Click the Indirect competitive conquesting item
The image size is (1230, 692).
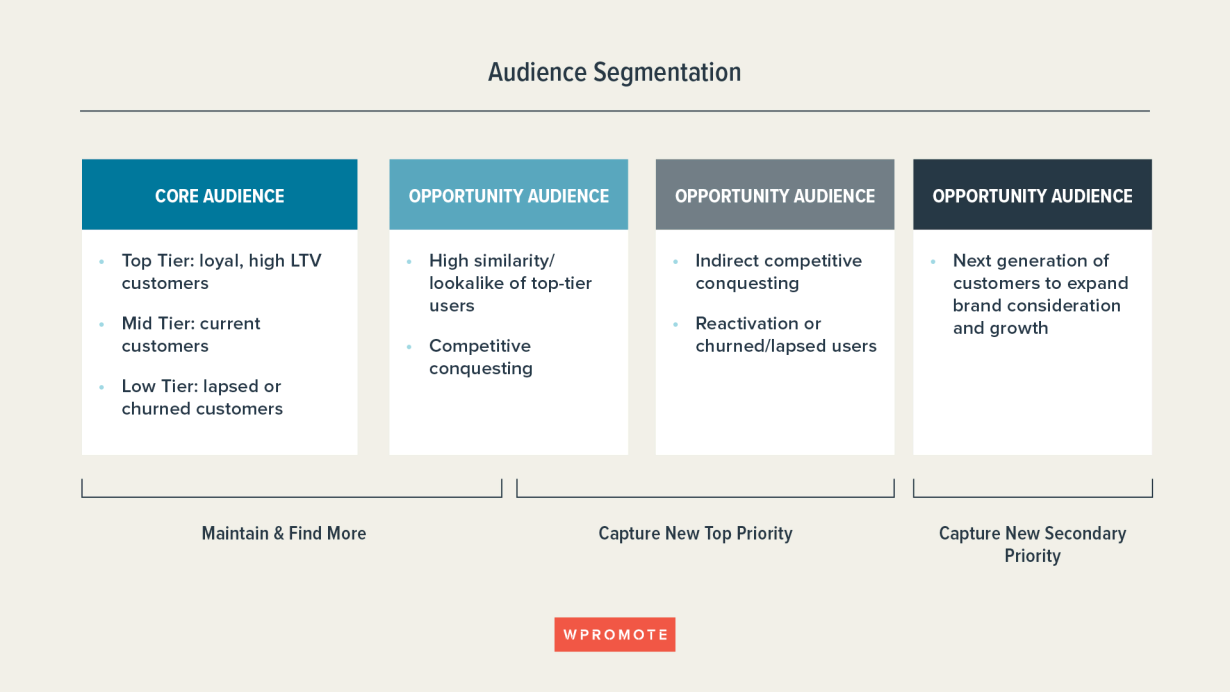[778, 272]
